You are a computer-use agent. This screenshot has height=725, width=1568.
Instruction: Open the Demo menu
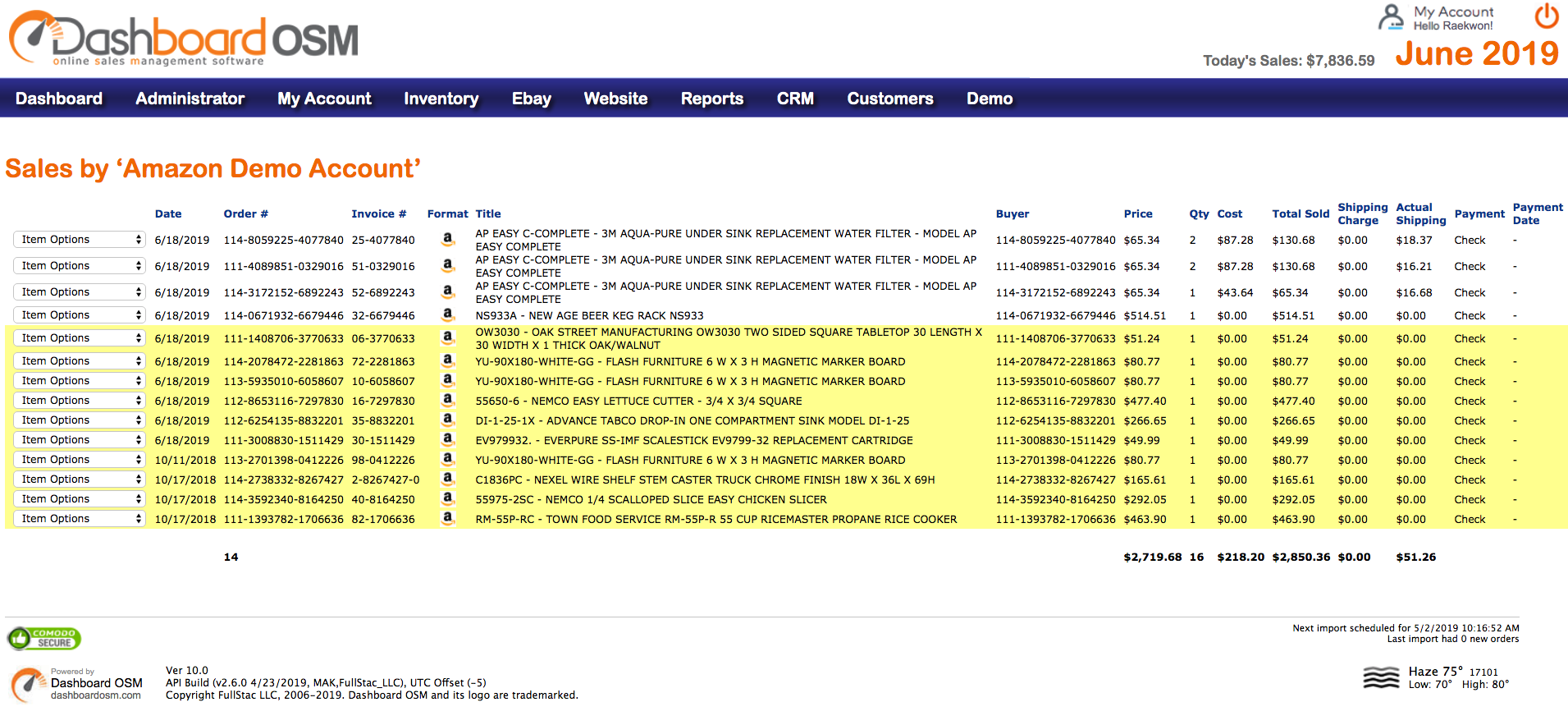(x=990, y=99)
